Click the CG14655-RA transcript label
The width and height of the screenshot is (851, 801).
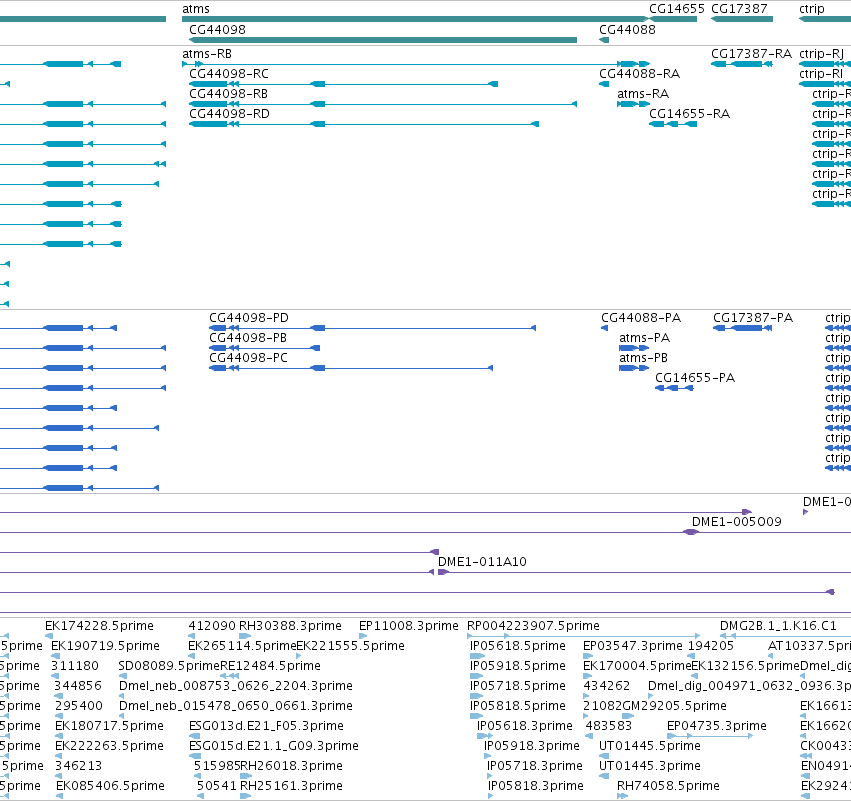pos(689,113)
